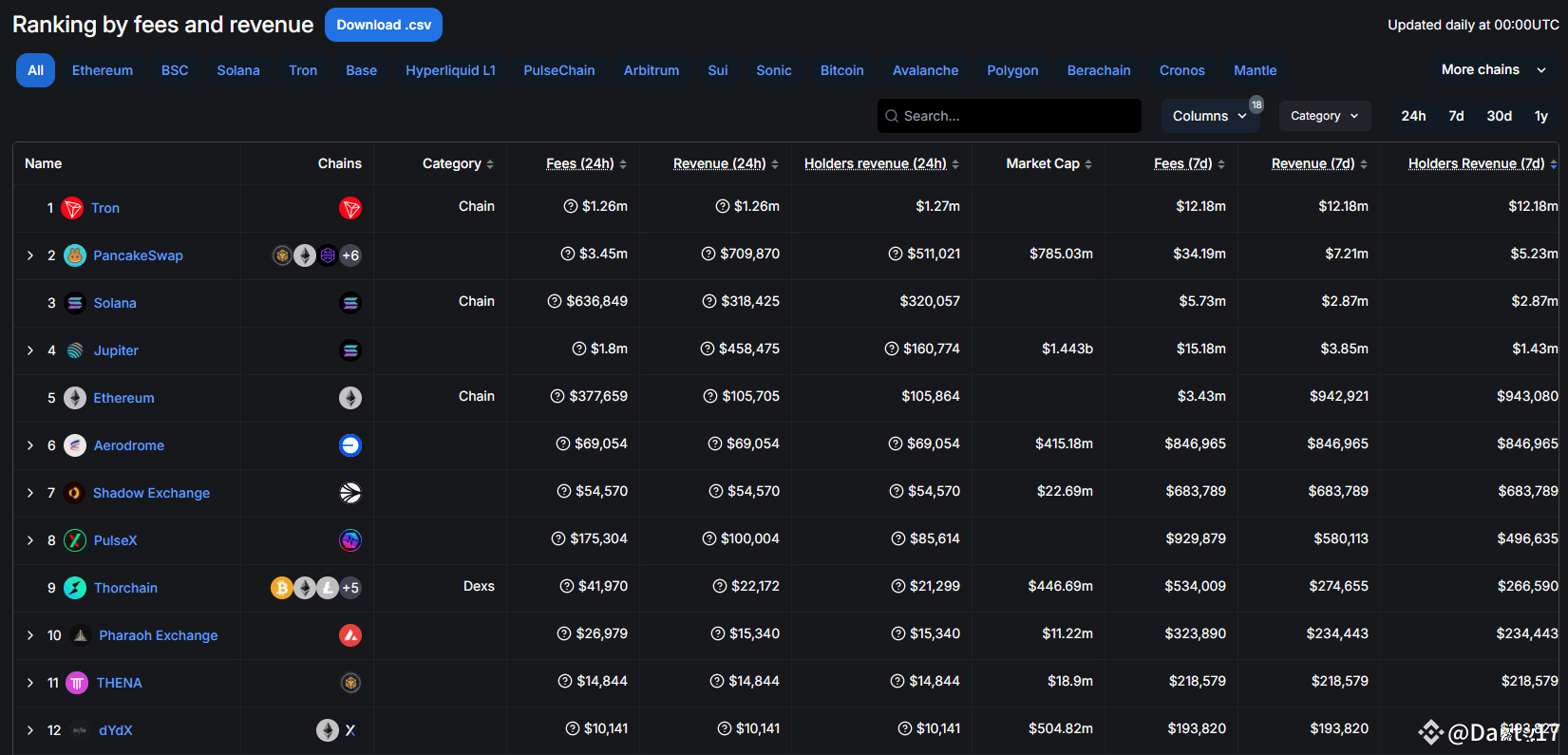
Task: Sort by Revenue (24h) column
Action: [x=726, y=163]
